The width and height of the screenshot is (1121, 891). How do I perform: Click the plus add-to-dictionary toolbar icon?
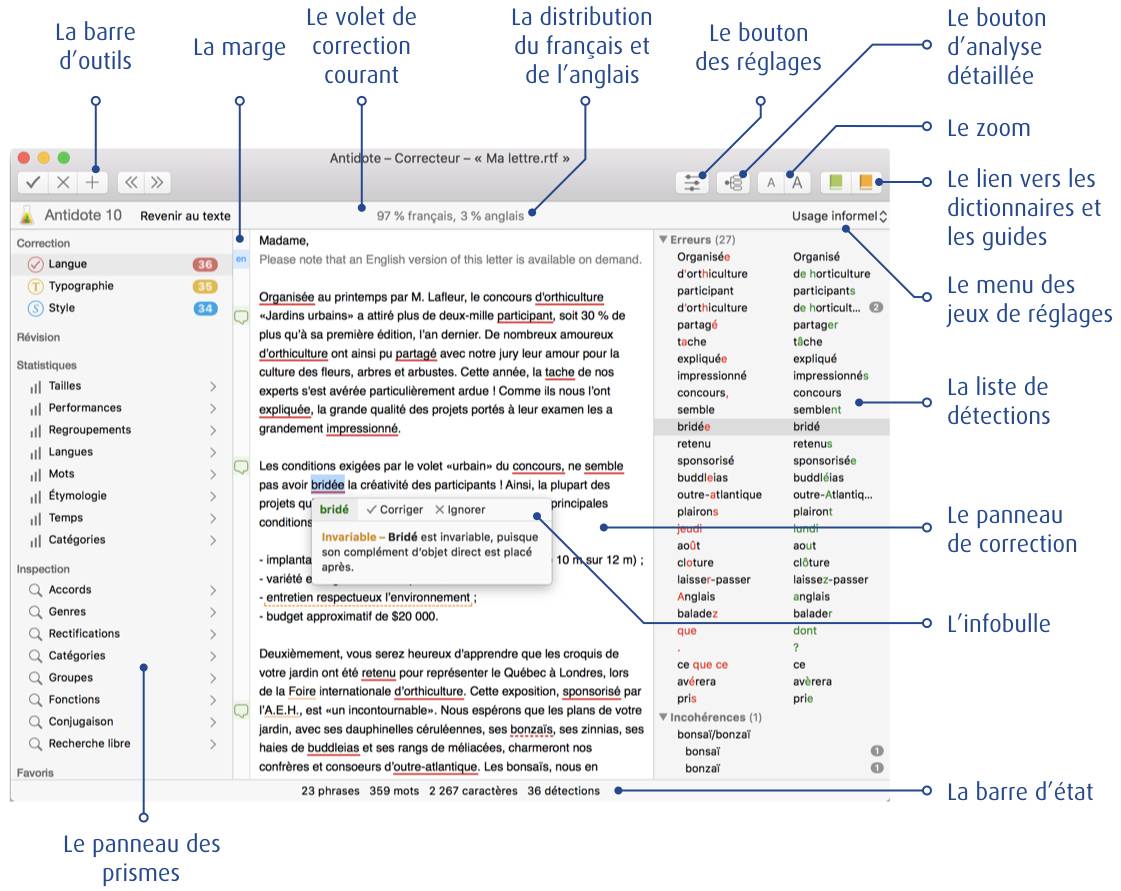click(93, 182)
